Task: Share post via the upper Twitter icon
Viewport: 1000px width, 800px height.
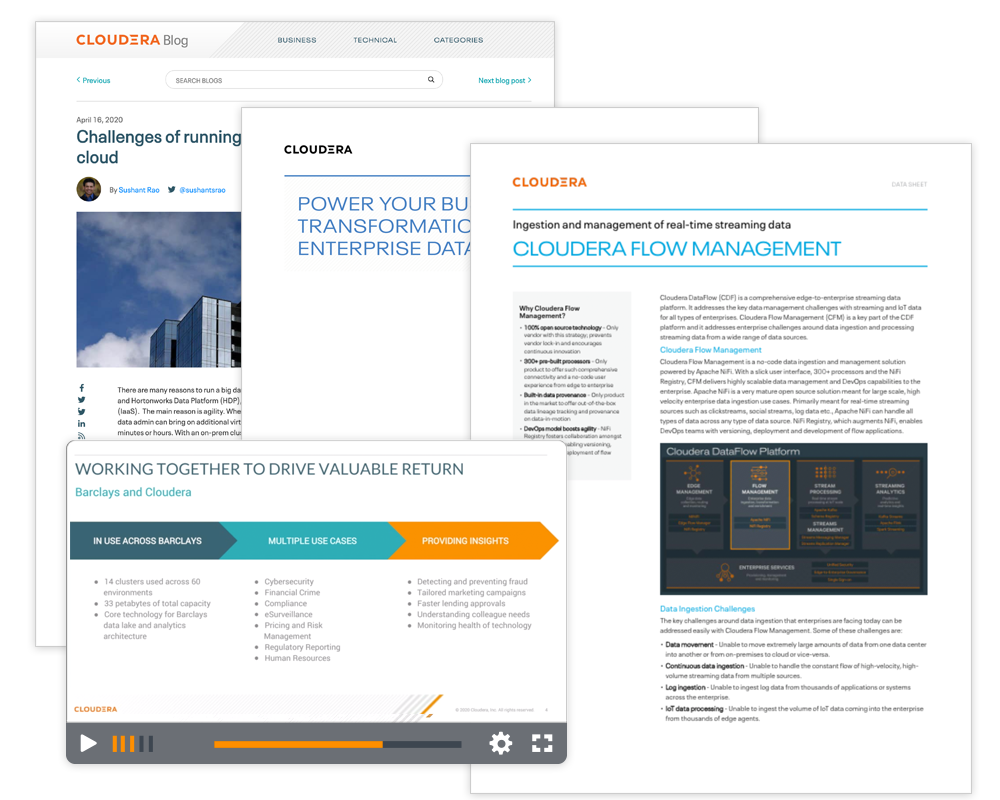Action: tap(82, 400)
